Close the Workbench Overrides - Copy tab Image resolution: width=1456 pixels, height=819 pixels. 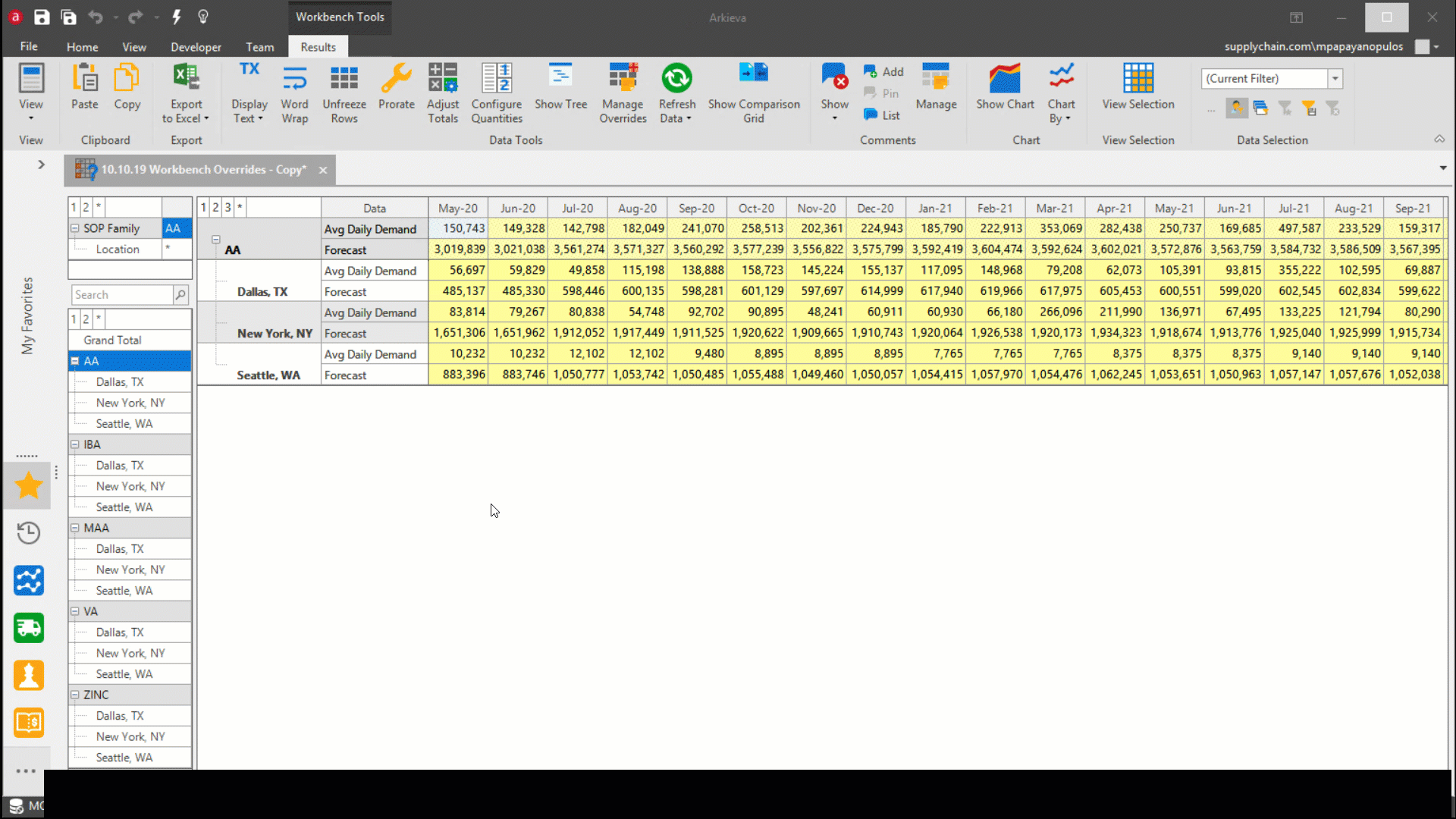click(x=323, y=170)
